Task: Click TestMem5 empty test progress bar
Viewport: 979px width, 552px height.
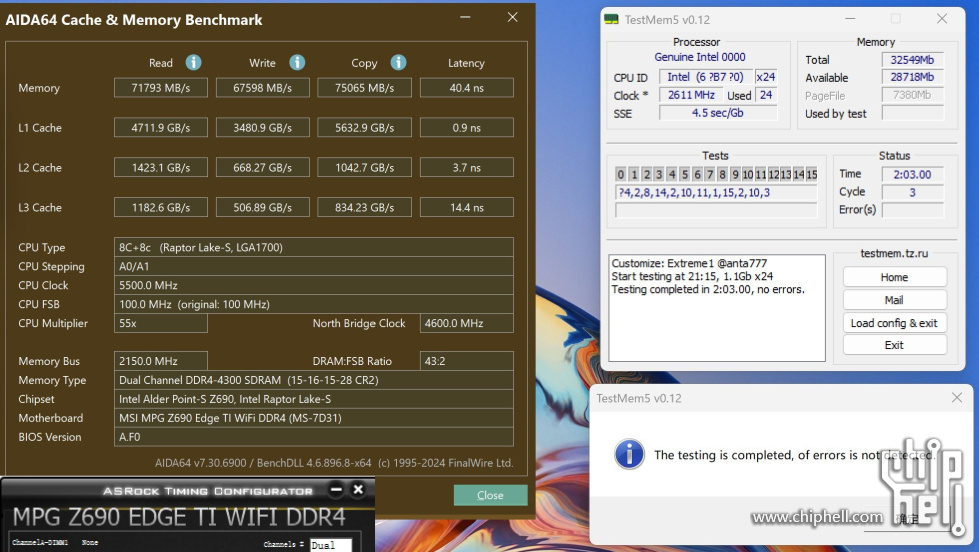Action: point(716,210)
